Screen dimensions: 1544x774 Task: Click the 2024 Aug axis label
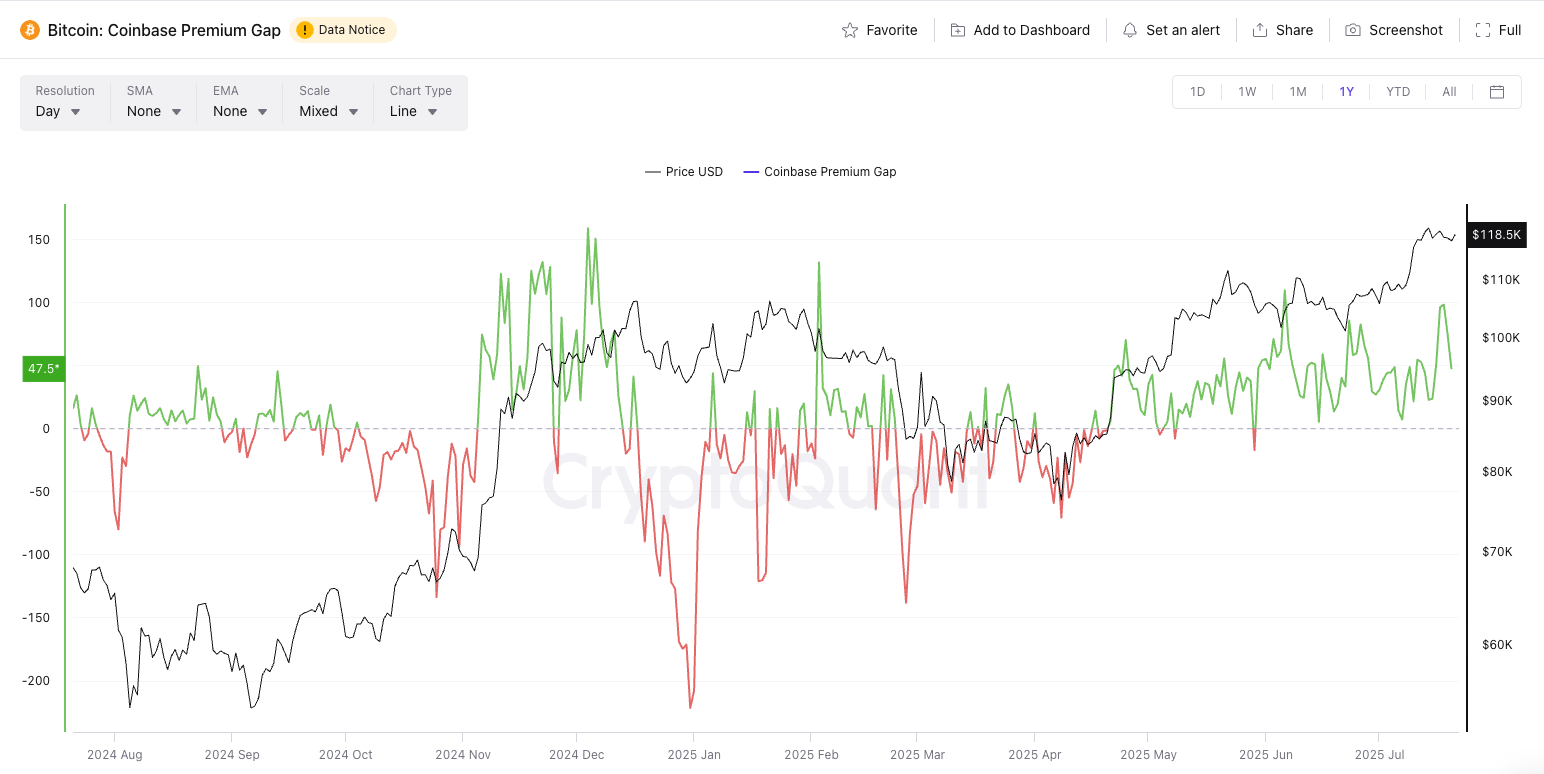point(115,755)
